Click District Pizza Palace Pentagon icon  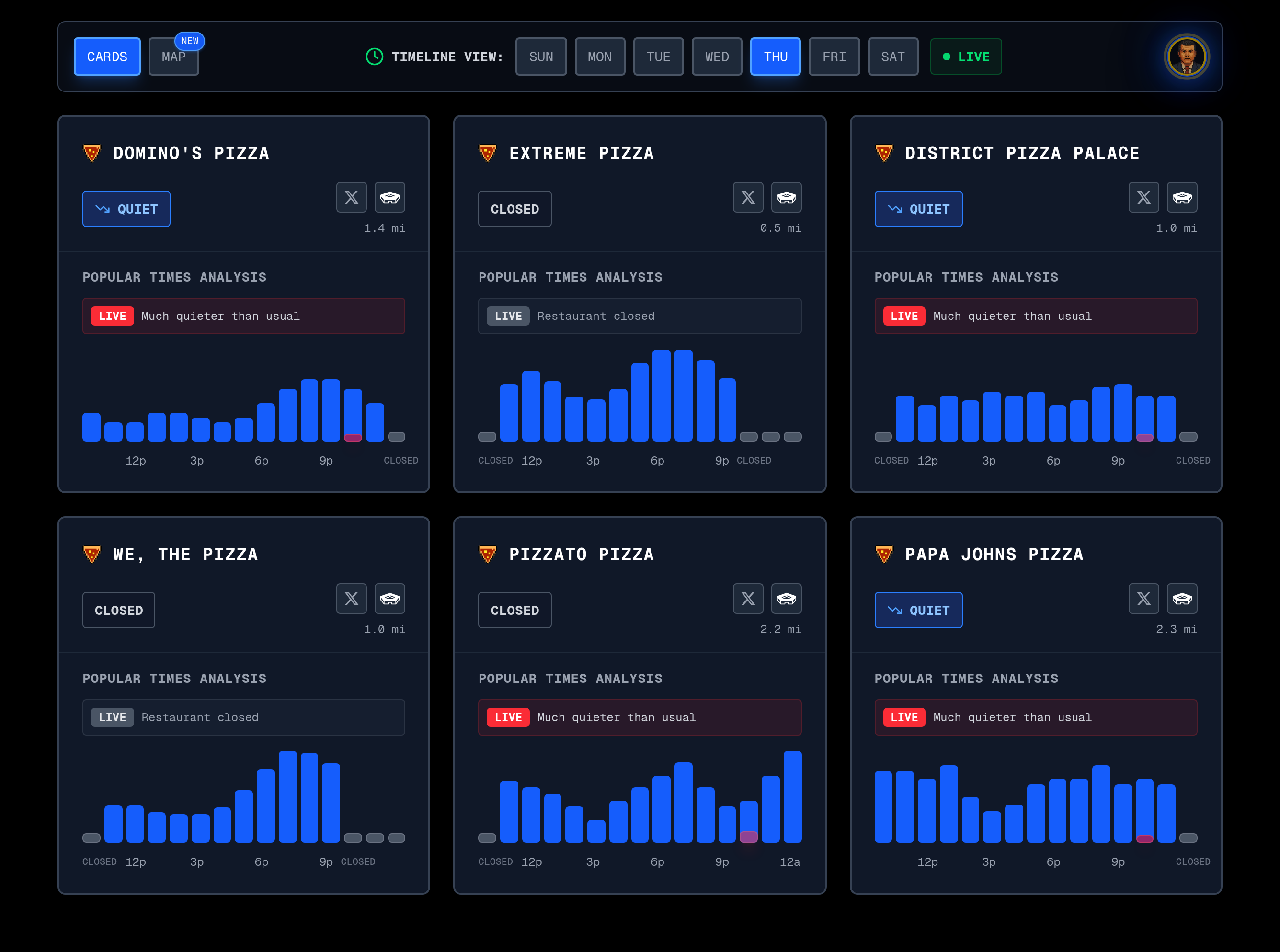(1181, 198)
